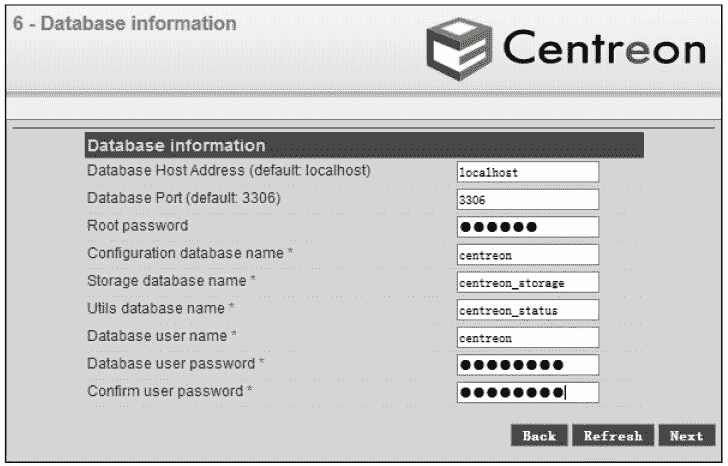Click the Database user password field
This screenshot has width=728, height=466.
(527, 365)
